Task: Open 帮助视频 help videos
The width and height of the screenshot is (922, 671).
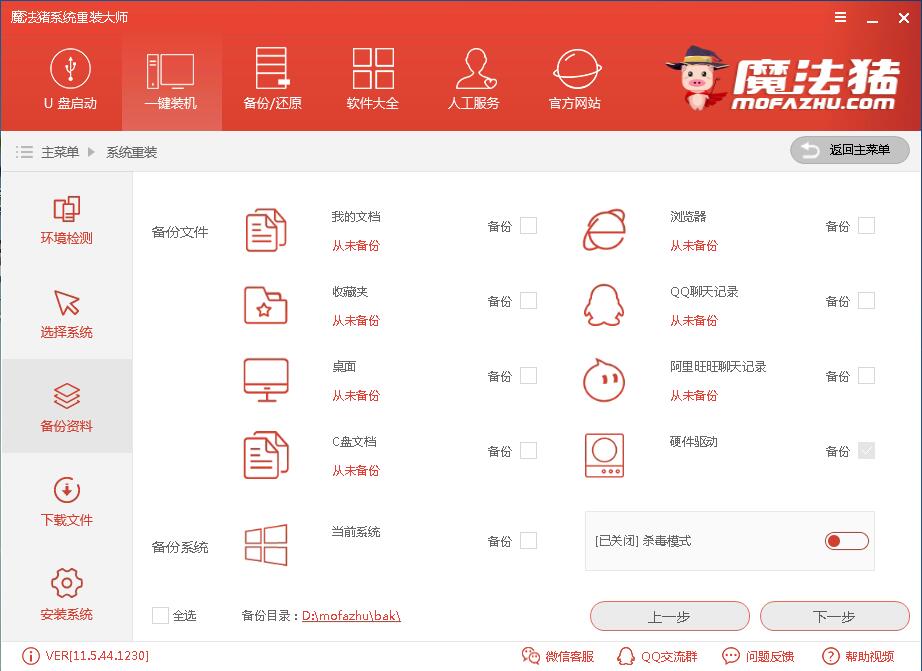Action: pyautogui.click(x=862, y=657)
